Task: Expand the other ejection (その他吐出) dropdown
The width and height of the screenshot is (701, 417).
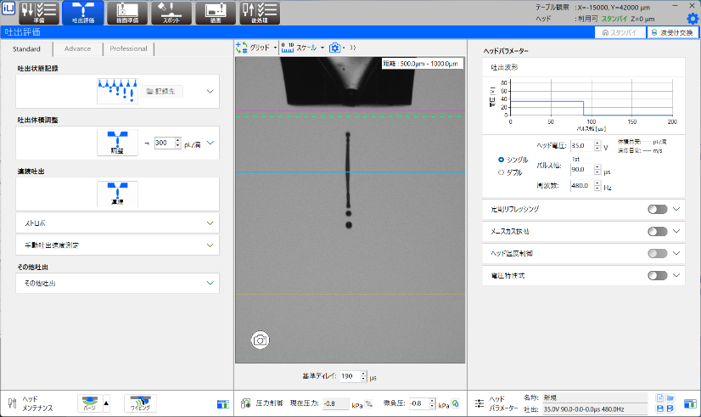Action: 210,284
